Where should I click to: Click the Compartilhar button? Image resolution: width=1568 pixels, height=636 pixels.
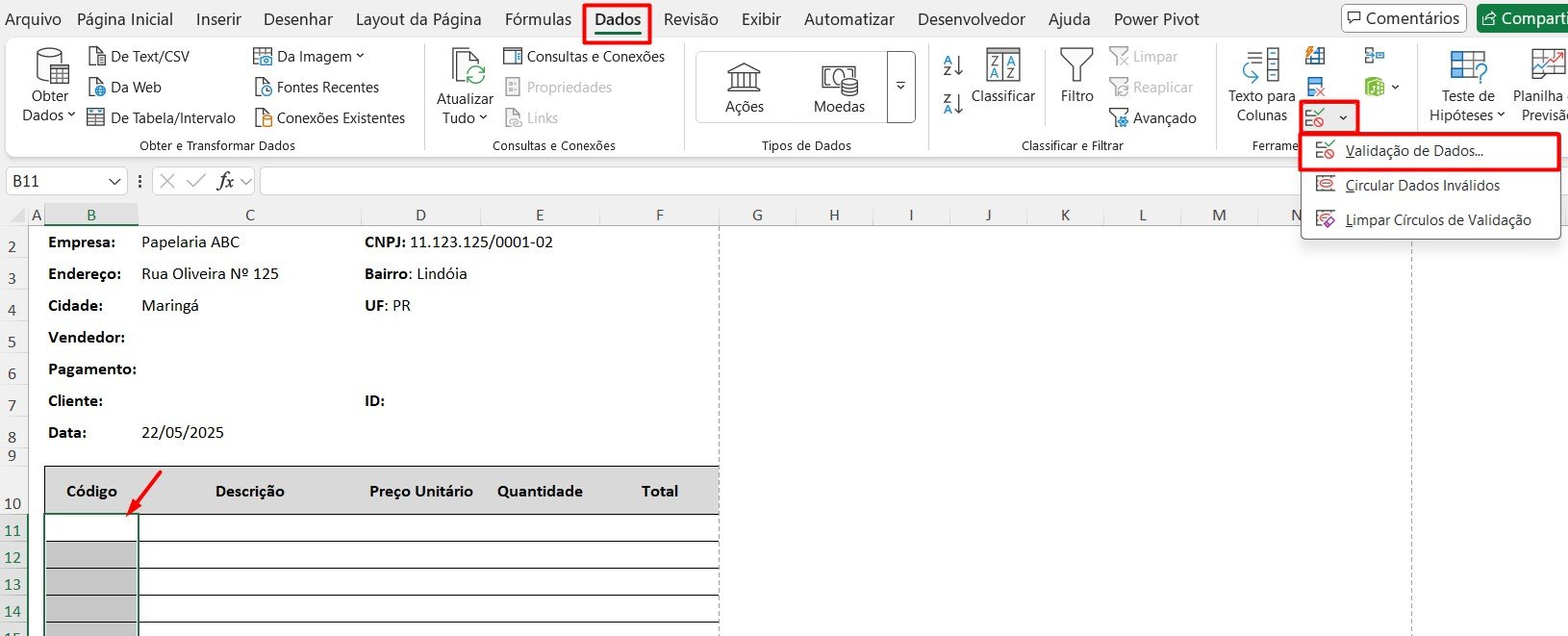(1523, 18)
